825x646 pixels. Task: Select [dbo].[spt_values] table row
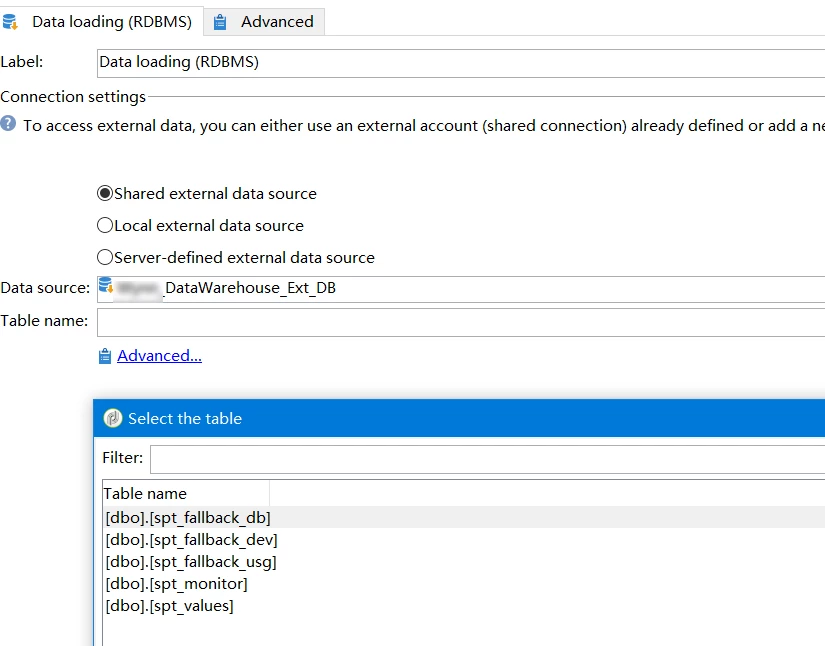(464, 606)
